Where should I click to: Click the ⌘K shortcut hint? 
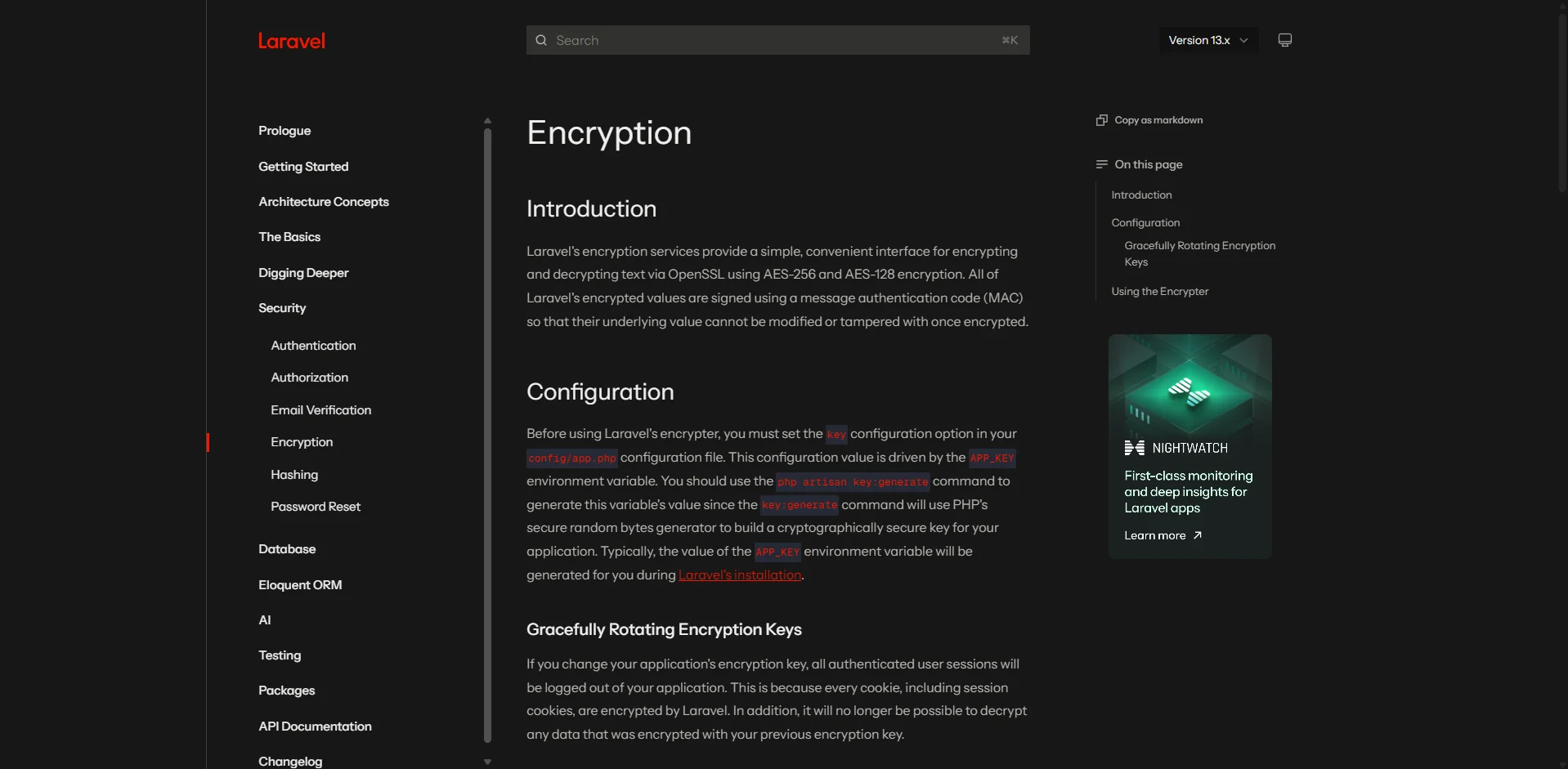tap(1010, 40)
